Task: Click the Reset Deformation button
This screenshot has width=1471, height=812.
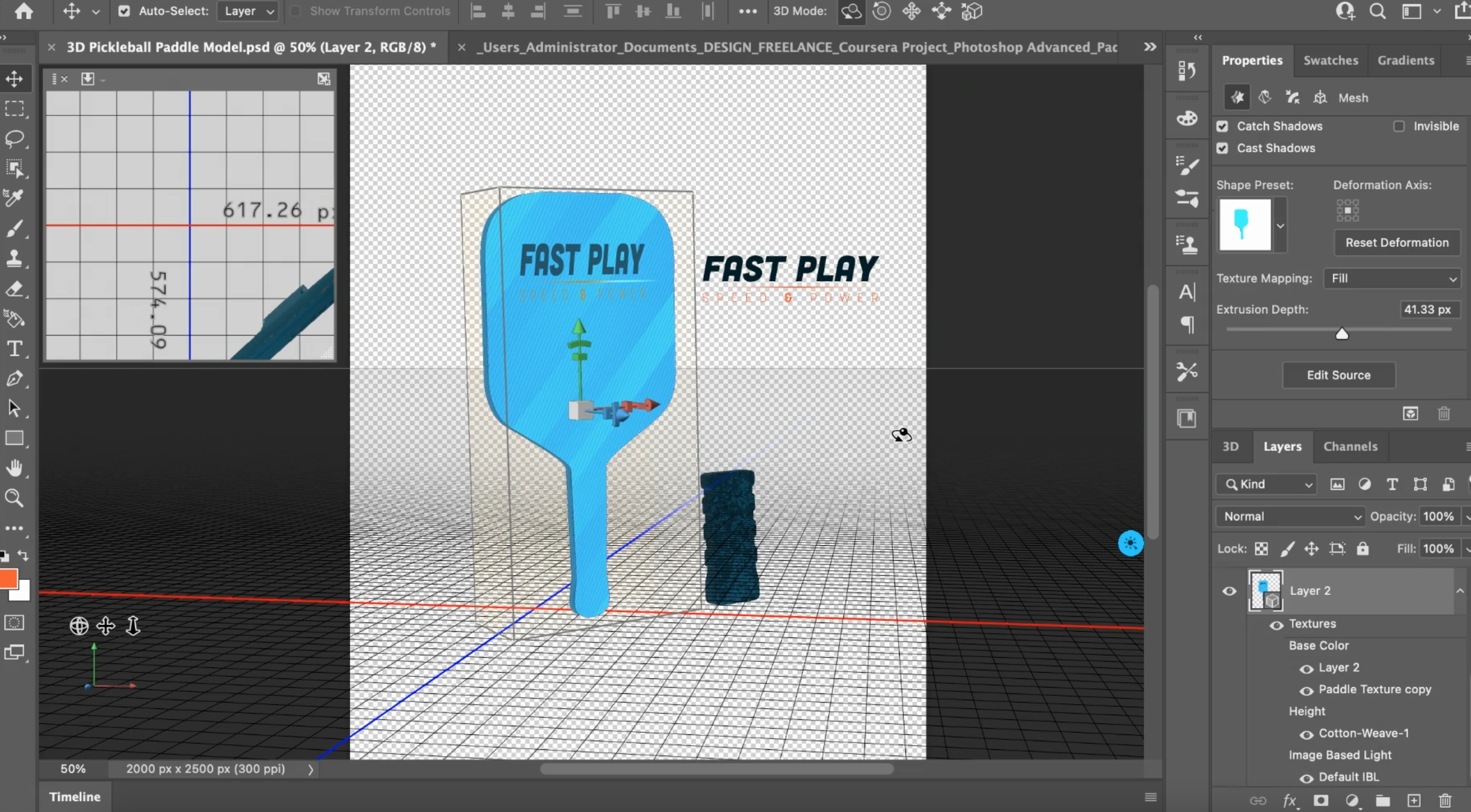Action: tap(1396, 242)
